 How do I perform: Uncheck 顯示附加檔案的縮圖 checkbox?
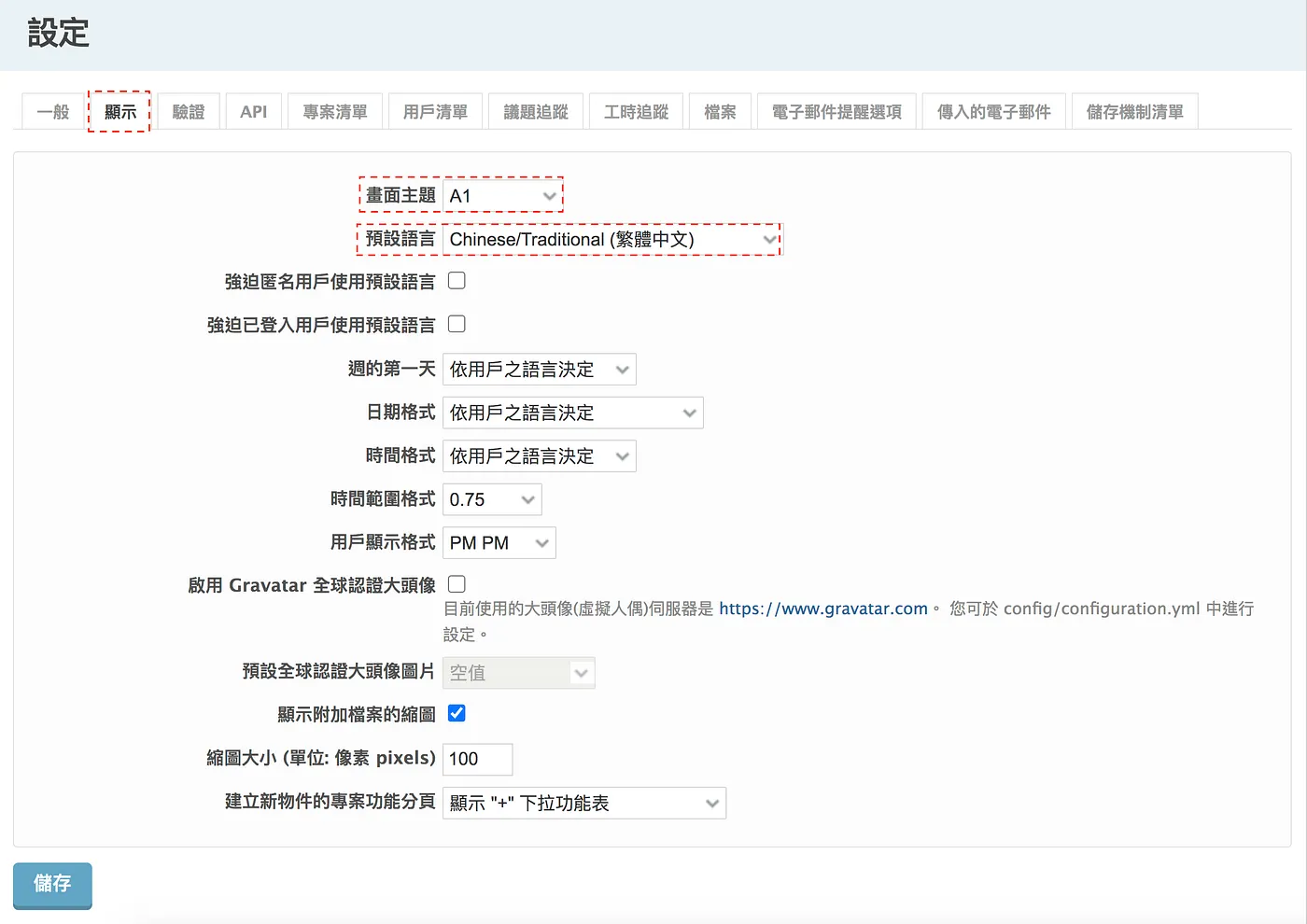click(x=457, y=713)
